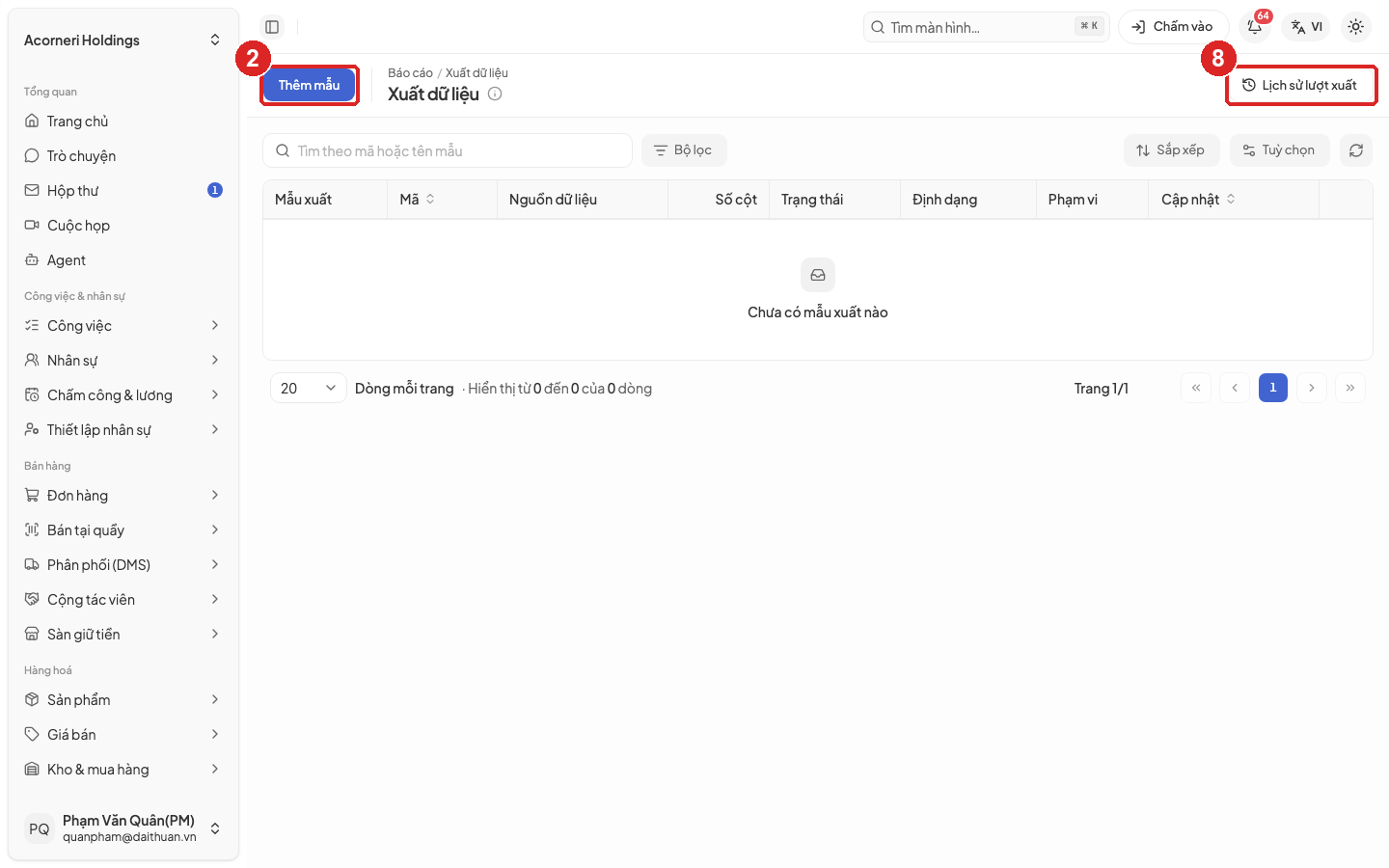Expand the Công việc menu

click(123, 326)
